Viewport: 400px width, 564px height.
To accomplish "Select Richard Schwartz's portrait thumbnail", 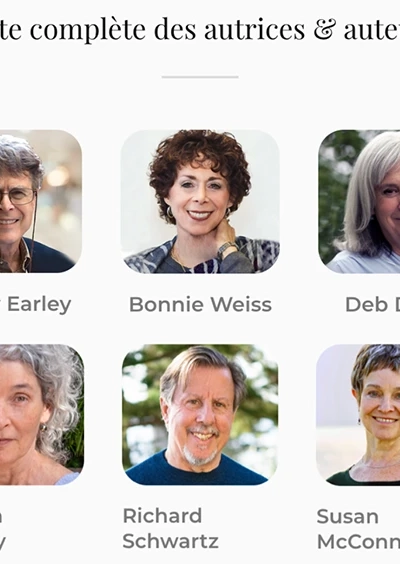I will (x=200, y=415).
